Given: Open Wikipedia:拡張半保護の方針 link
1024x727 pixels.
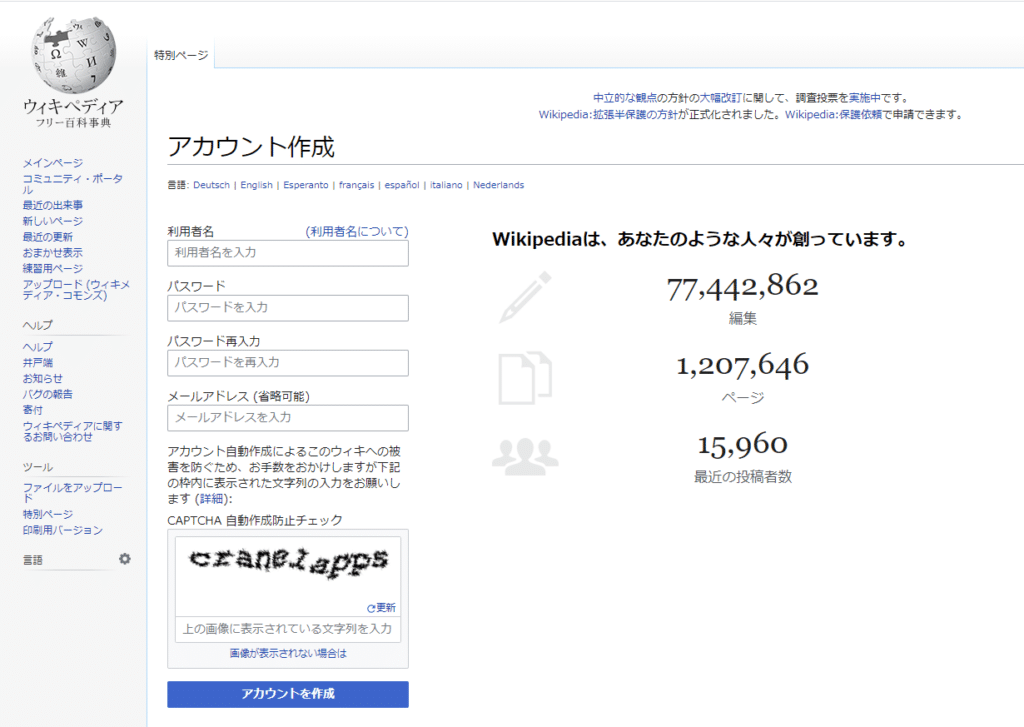Looking at the screenshot, I should click(608, 114).
